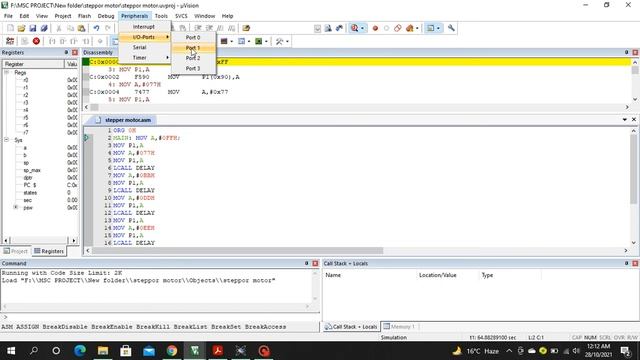Viewport: 640px width, 360px height.
Task: Collapse the Sys tree node
Action: 7,140
